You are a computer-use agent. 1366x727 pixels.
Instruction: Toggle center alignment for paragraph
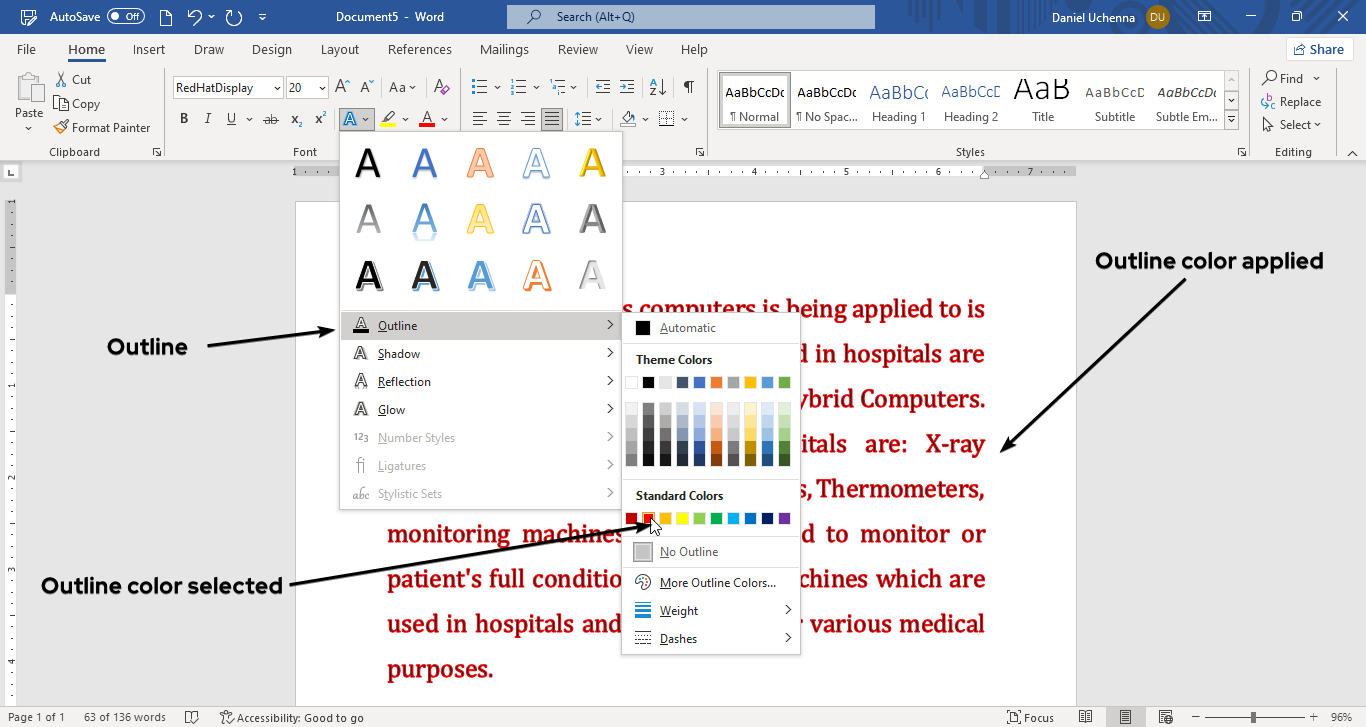pos(504,119)
